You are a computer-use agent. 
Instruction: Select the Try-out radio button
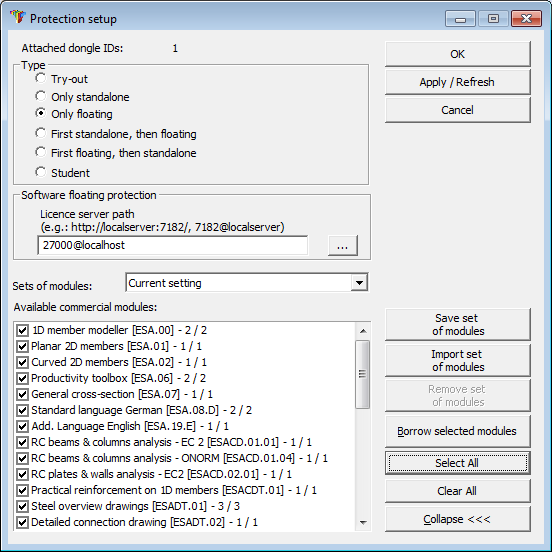click(x=41, y=79)
